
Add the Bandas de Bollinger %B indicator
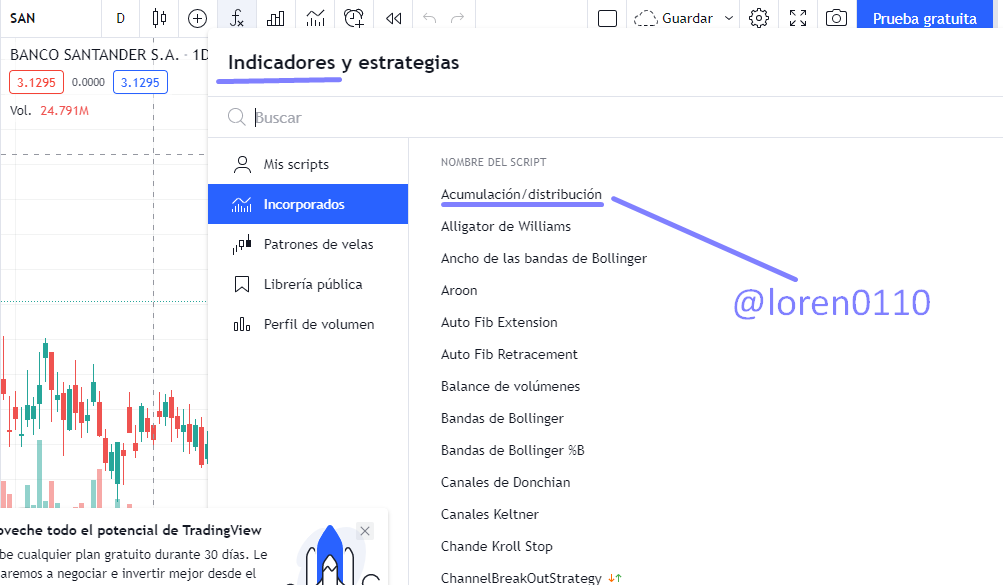(512, 450)
